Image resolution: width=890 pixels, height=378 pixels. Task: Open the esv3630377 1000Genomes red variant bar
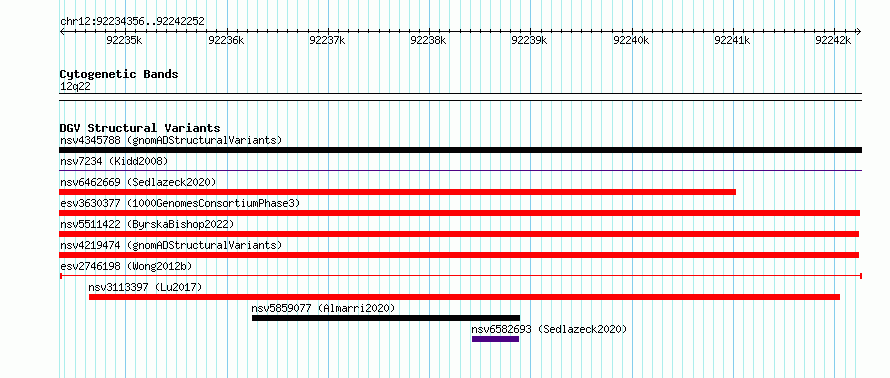(460, 213)
